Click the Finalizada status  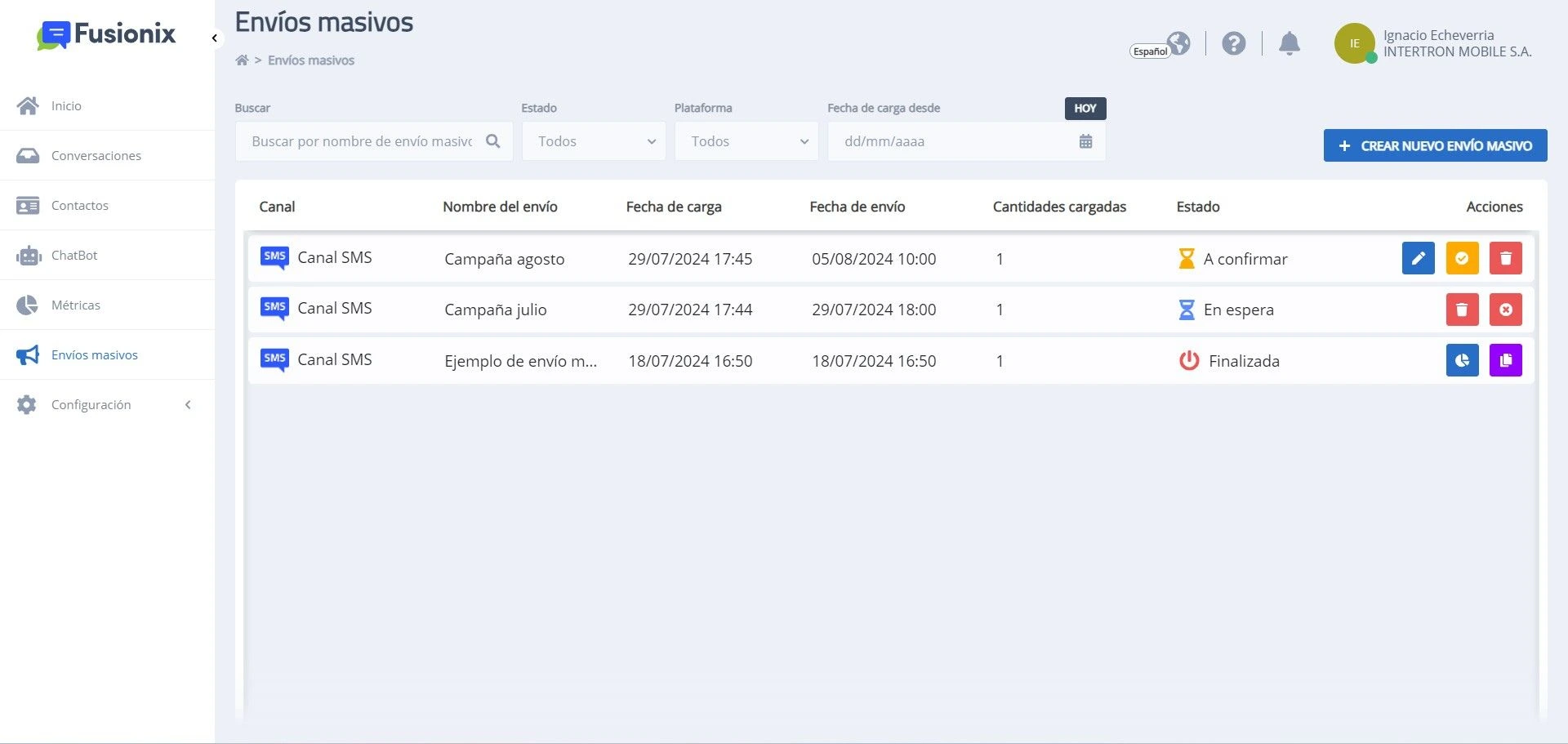pyautogui.click(x=1229, y=361)
